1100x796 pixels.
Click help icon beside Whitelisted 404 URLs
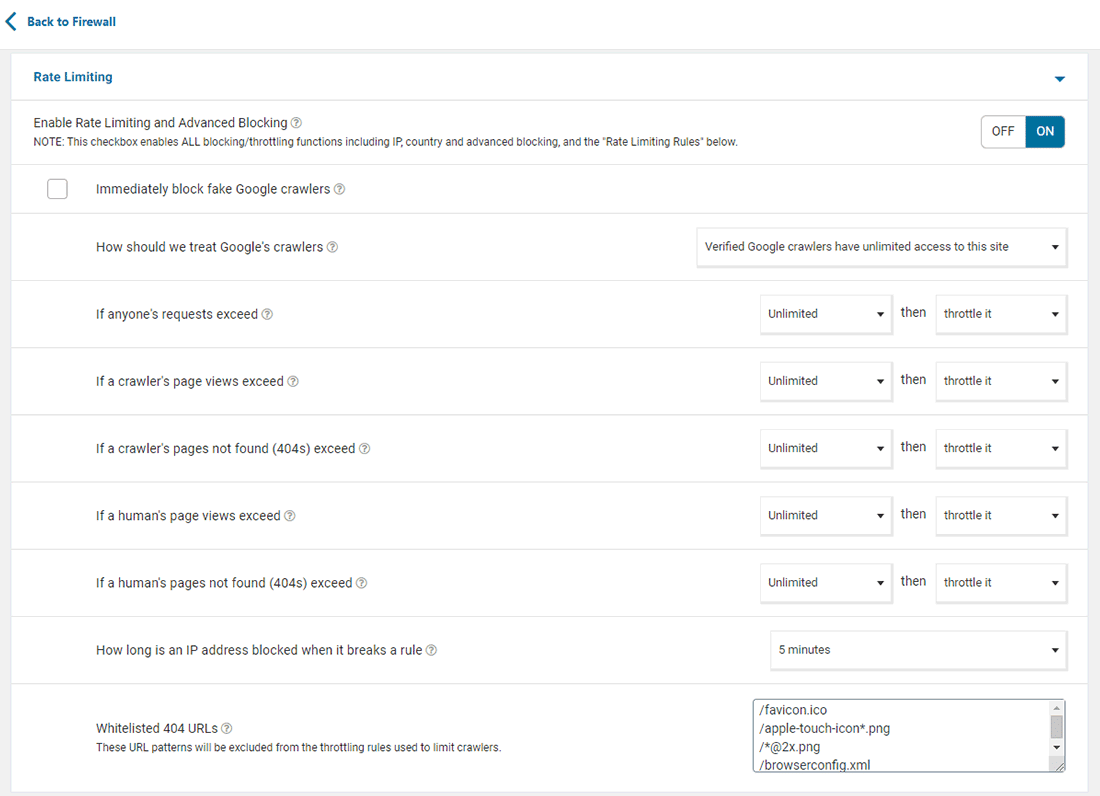(227, 728)
